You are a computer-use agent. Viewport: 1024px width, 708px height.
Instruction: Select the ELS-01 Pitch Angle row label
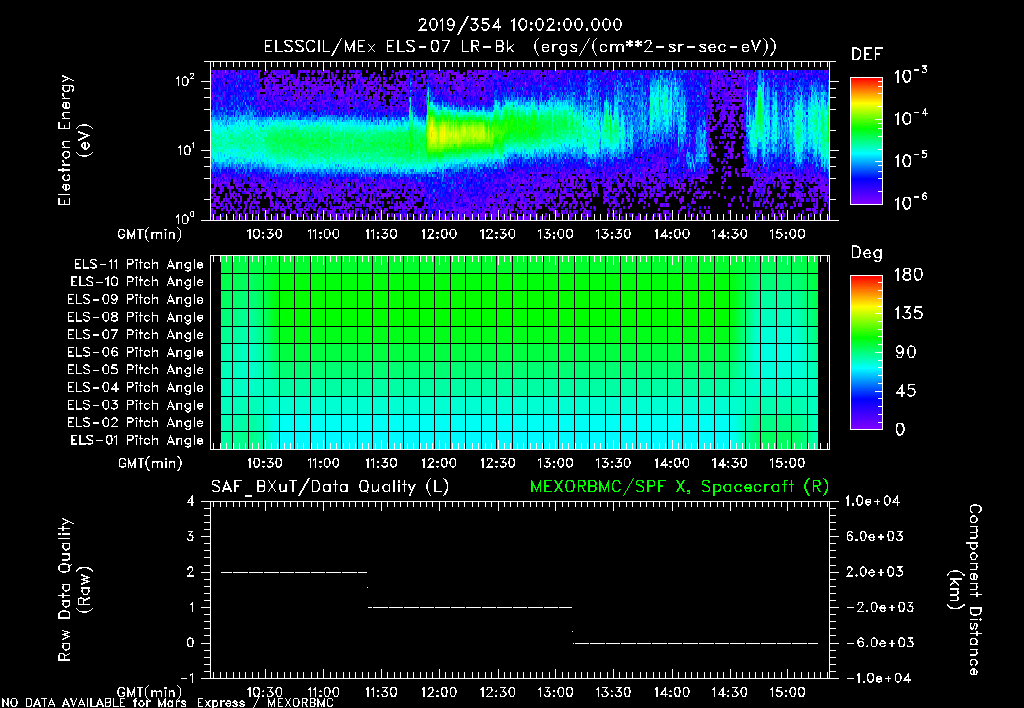point(137,440)
